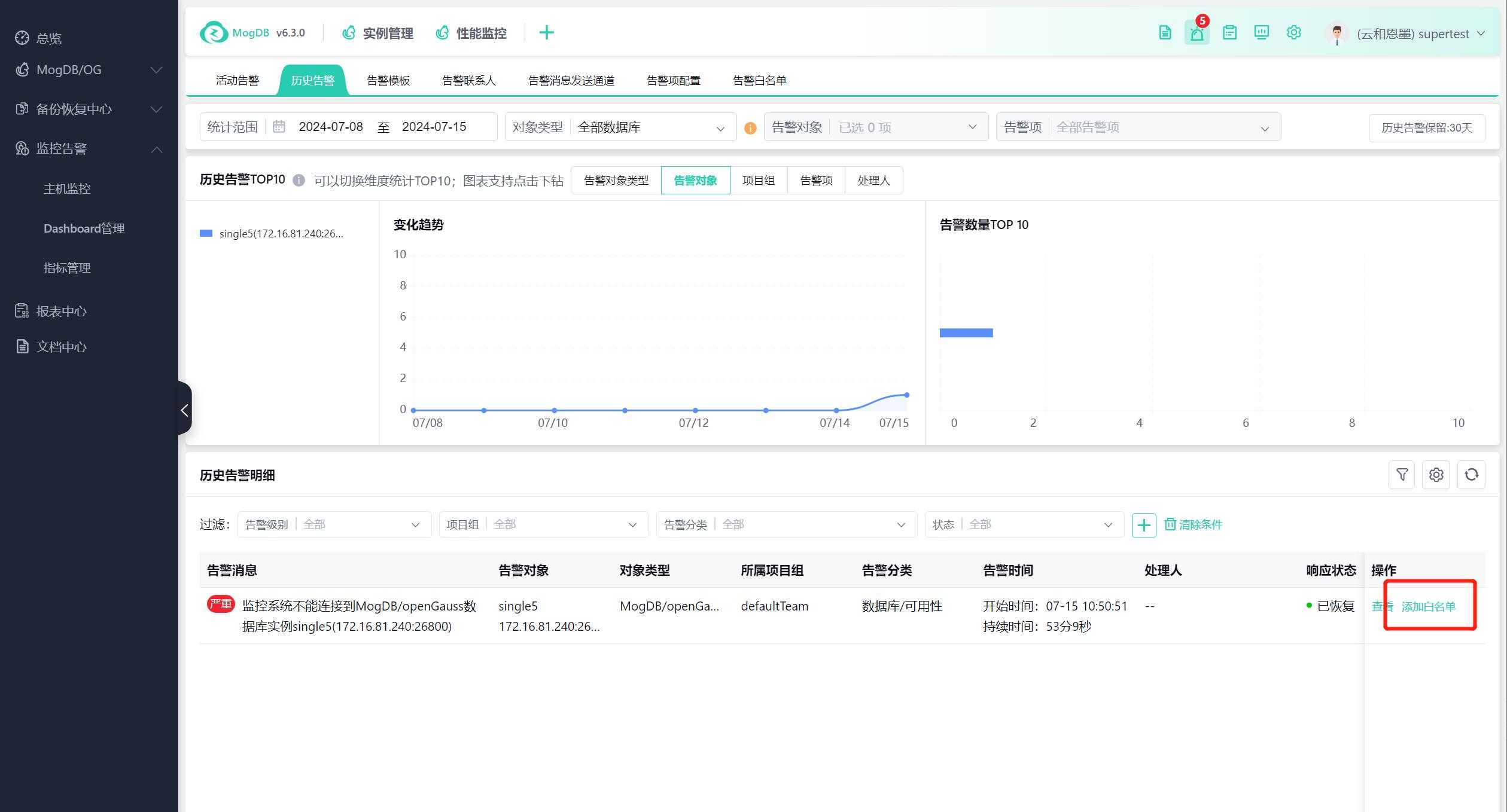The height and width of the screenshot is (812, 1507).
Task: Open the supertest user menu
Action: (1420, 33)
